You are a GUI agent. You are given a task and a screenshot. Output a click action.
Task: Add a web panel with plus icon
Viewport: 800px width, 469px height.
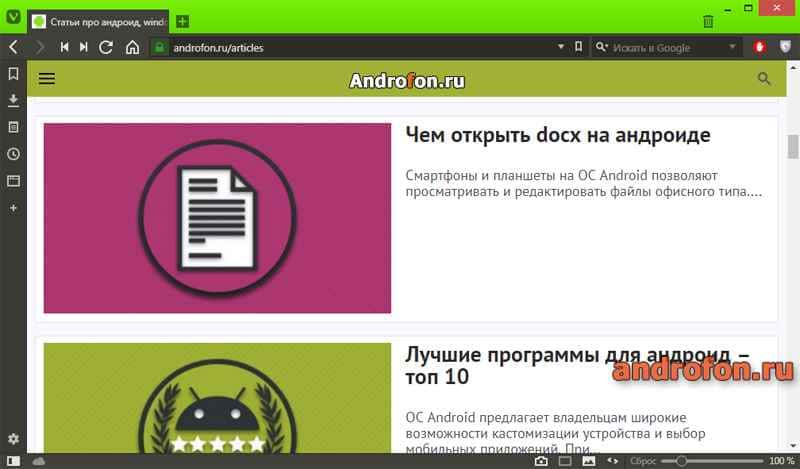coord(13,208)
